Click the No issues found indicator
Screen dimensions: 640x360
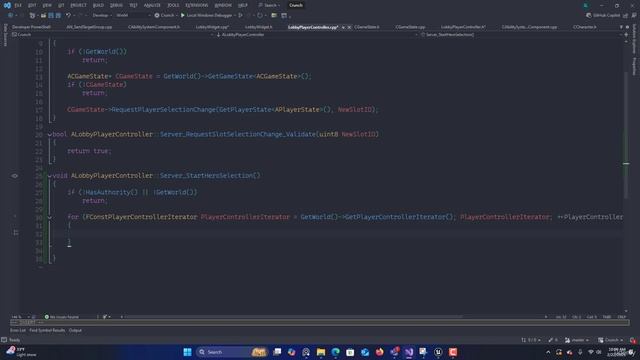tap(62, 317)
